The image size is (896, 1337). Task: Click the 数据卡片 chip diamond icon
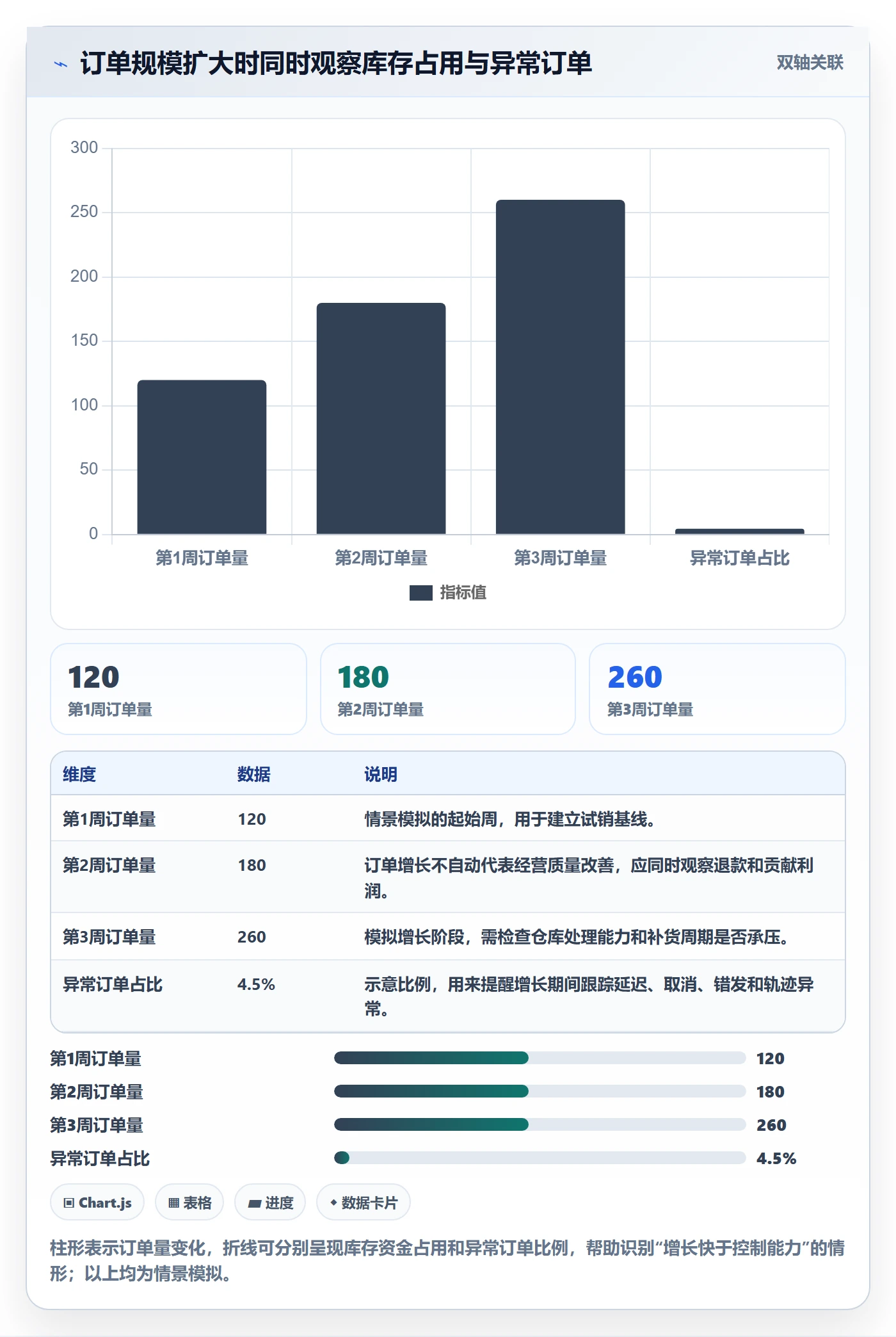333,1203
